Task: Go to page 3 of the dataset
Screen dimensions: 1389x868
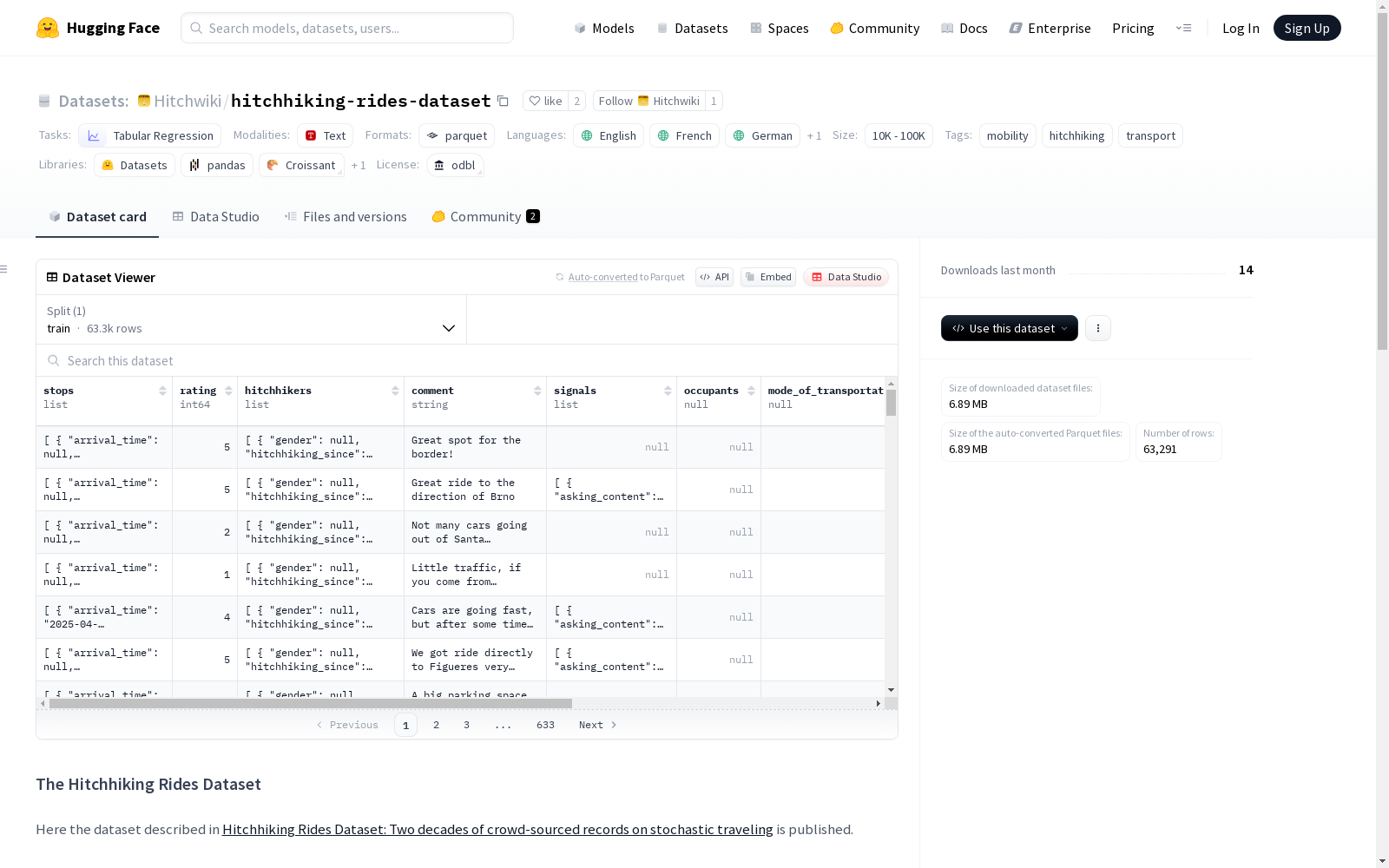Action: (466, 725)
